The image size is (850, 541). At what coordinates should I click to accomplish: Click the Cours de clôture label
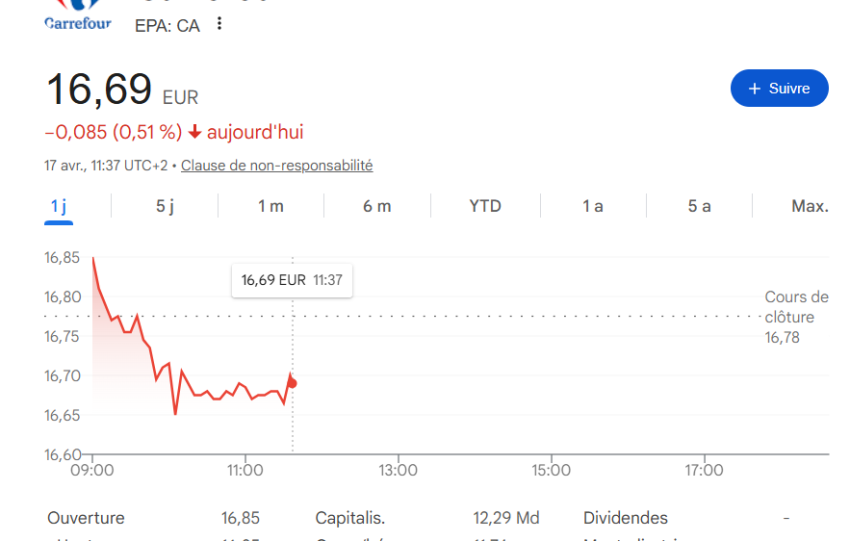tap(796, 307)
